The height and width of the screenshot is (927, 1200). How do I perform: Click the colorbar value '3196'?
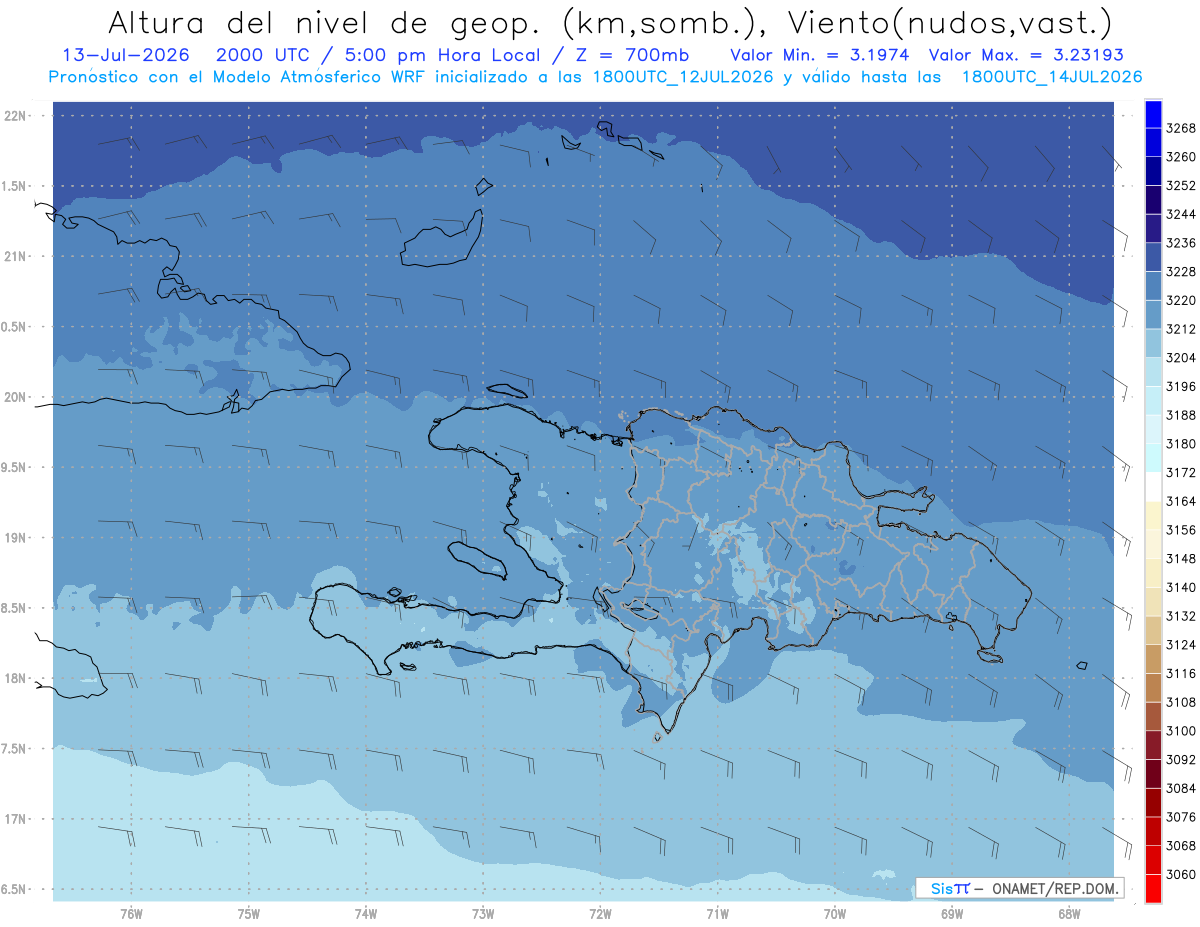pyautogui.click(x=1181, y=386)
